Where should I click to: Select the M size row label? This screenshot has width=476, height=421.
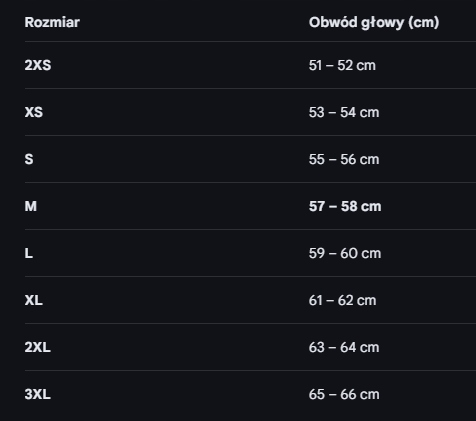(31, 206)
